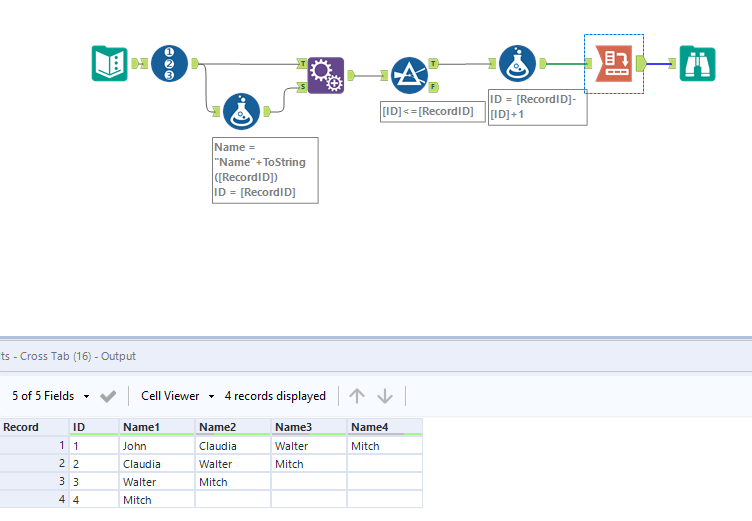Click the Cross Tab output anchor

641,63
